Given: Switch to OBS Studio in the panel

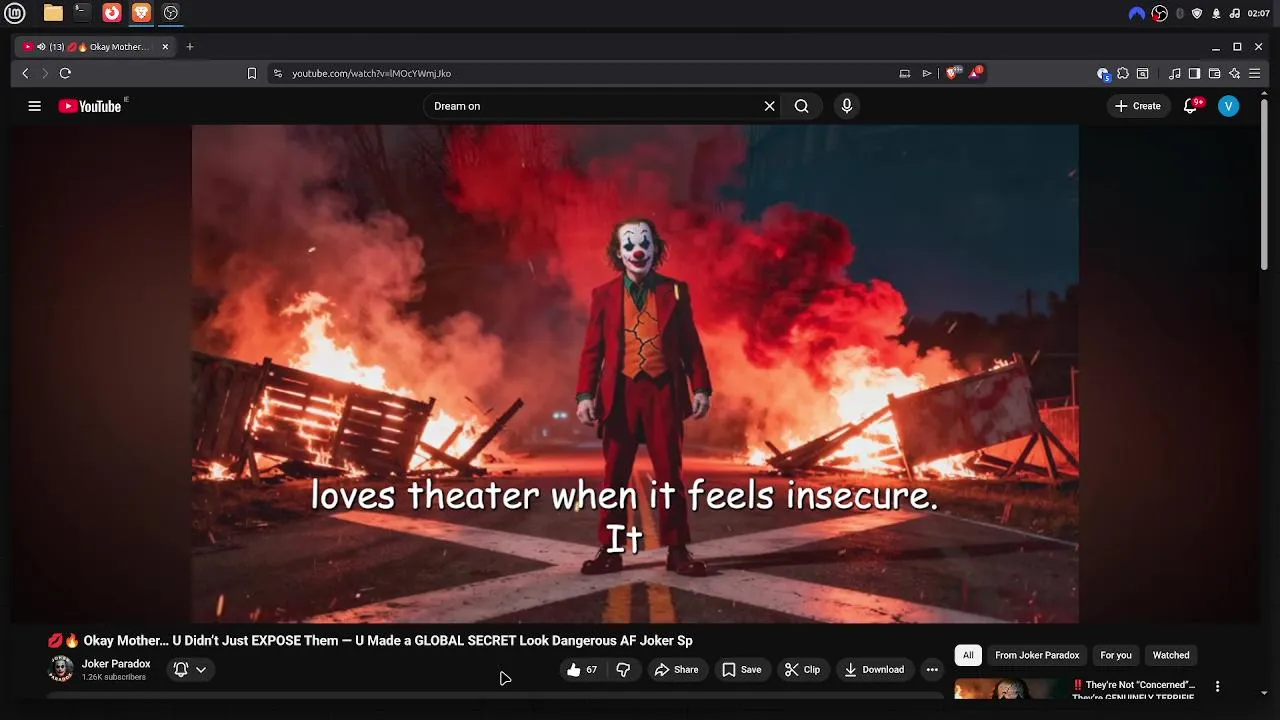Looking at the screenshot, I should (171, 13).
